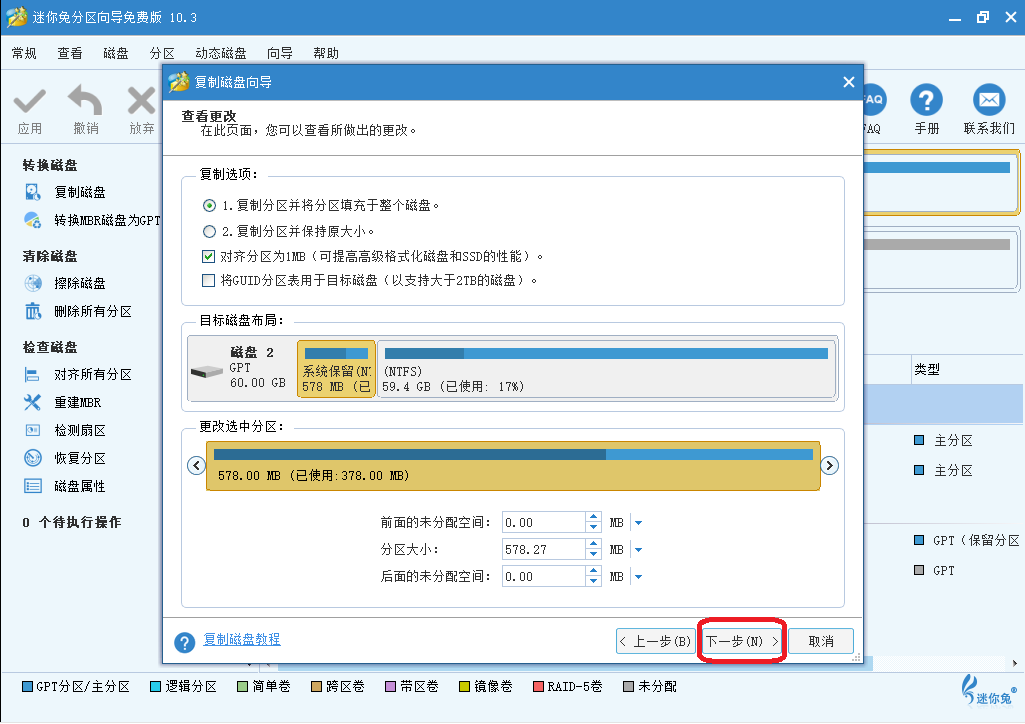Click the Logical partition (逻辑分区) legend swatch
This screenshot has width=1025, height=724.
coord(156,687)
